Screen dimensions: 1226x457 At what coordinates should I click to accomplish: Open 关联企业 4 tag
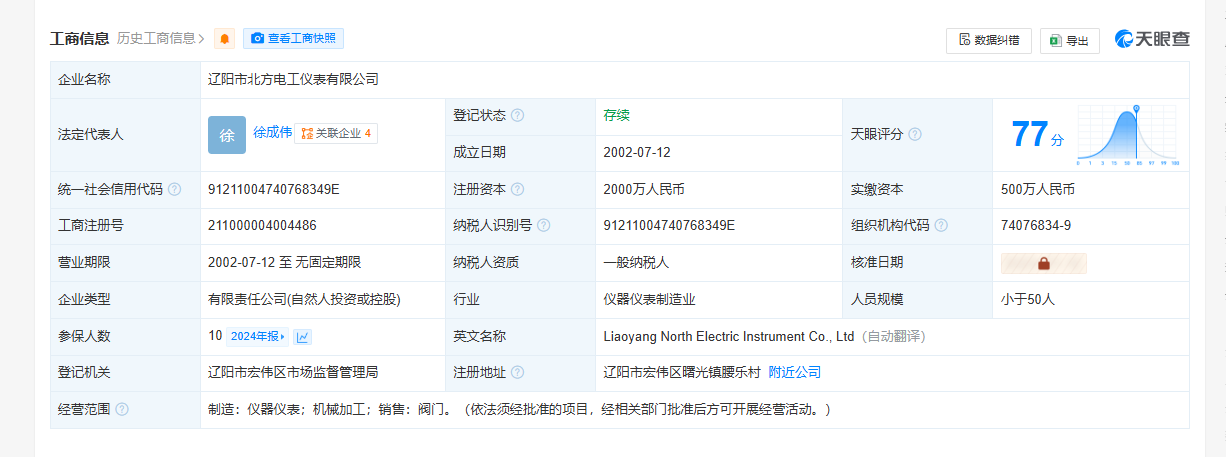click(336, 133)
